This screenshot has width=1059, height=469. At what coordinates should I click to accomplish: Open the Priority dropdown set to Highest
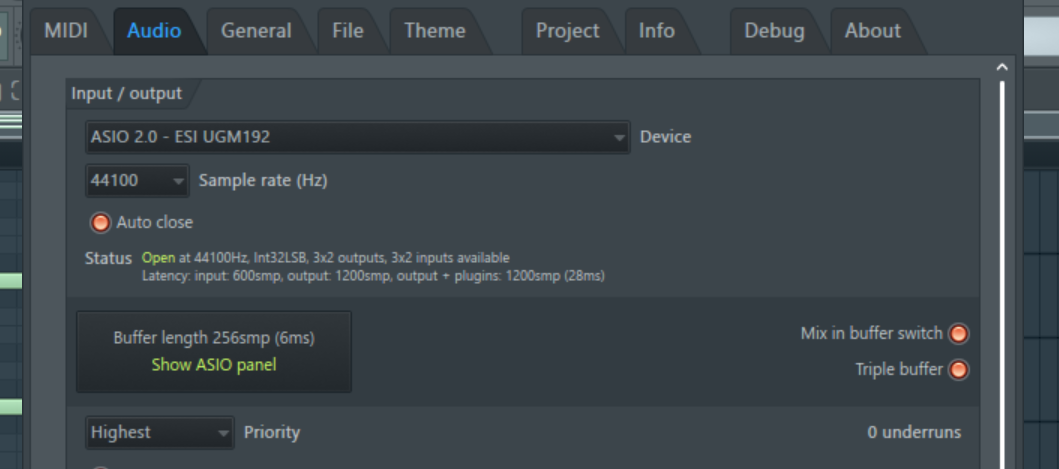(x=160, y=433)
